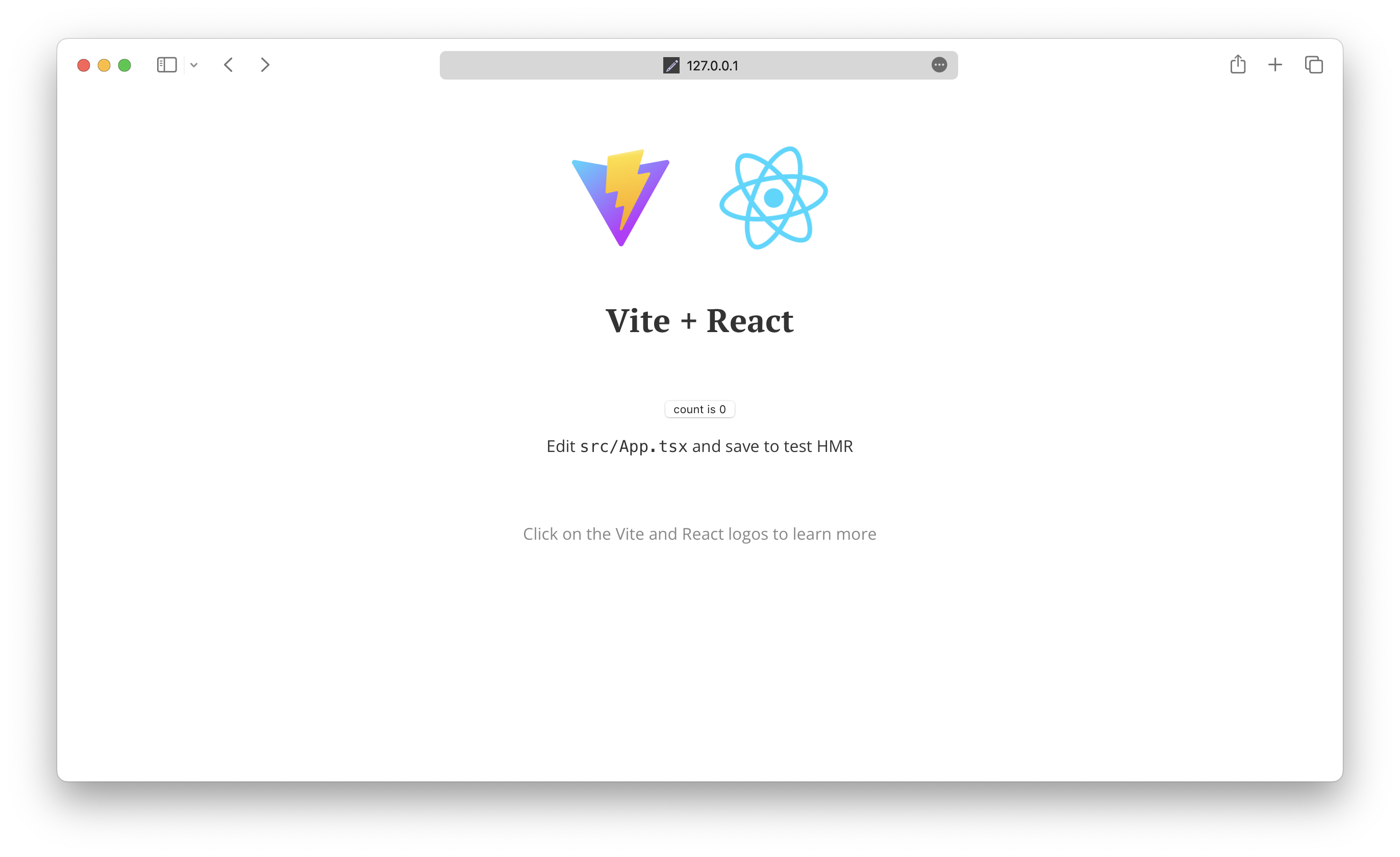Image resolution: width=1400 pixels, height=857 pixels.
Task: Click the count is 0 button
Action: pyautogui.click(x=699, y=409)
